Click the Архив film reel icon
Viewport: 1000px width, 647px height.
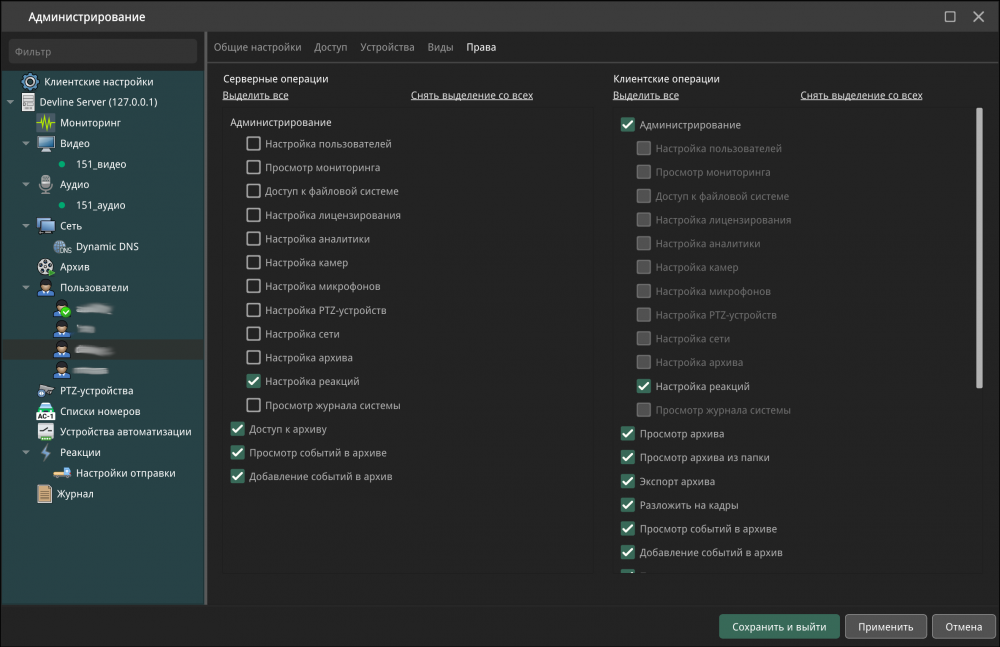46,267
